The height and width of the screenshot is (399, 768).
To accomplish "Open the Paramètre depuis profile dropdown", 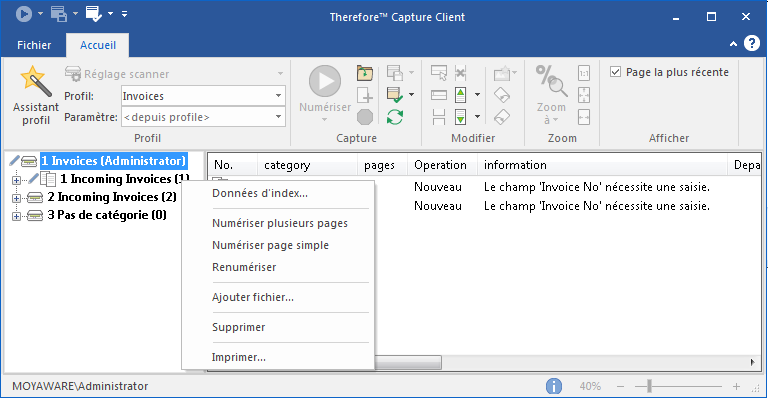I will click(x=278, y=117).
